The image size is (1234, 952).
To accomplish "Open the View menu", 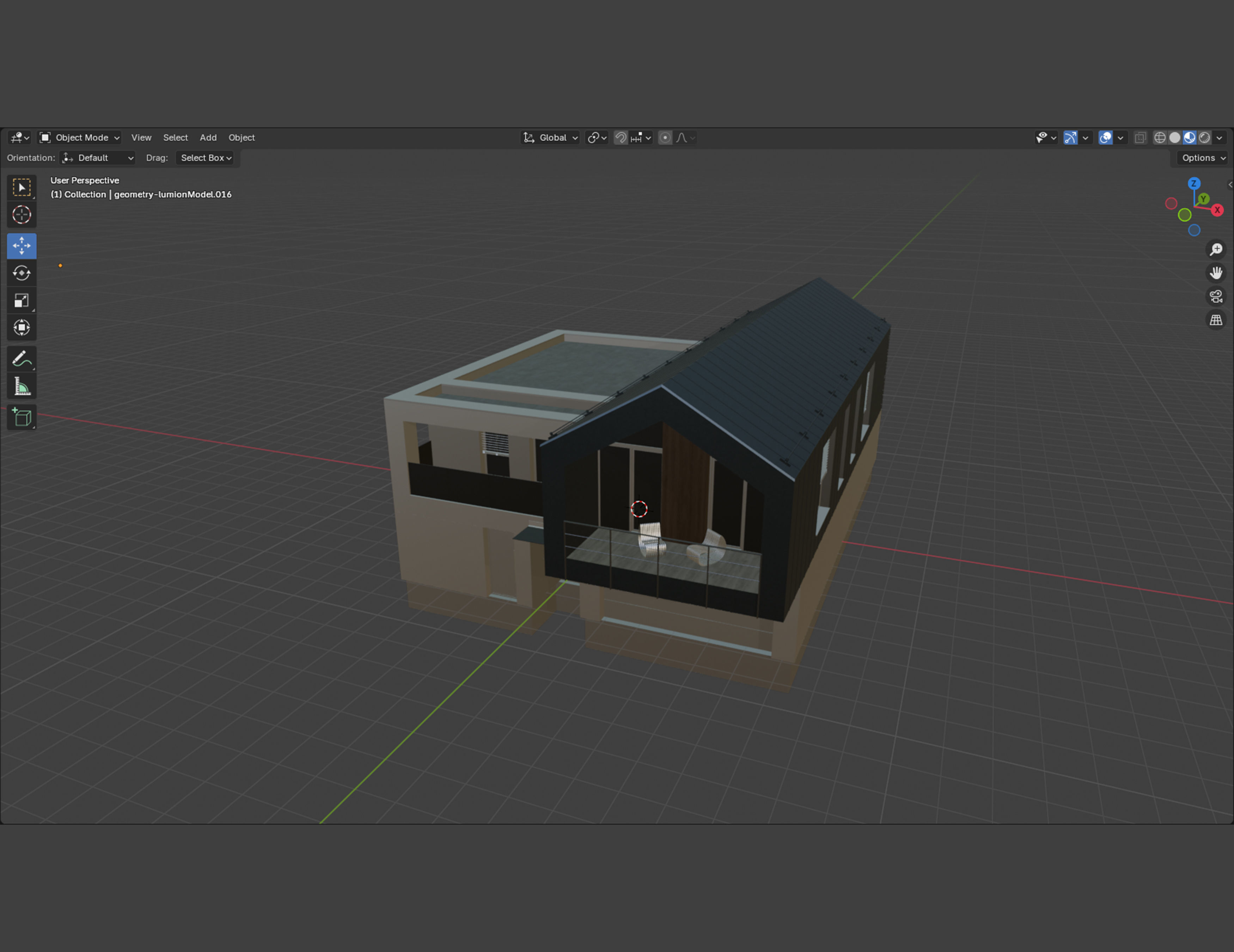I will tap(141, 138).
